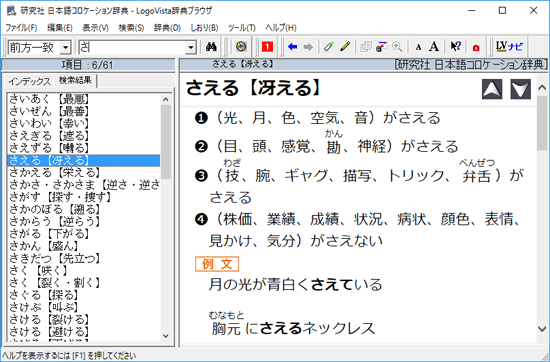The height and width of the screenshot is (362, 550).
Task: Click the red number 1 icon
Action: point(267,47)
